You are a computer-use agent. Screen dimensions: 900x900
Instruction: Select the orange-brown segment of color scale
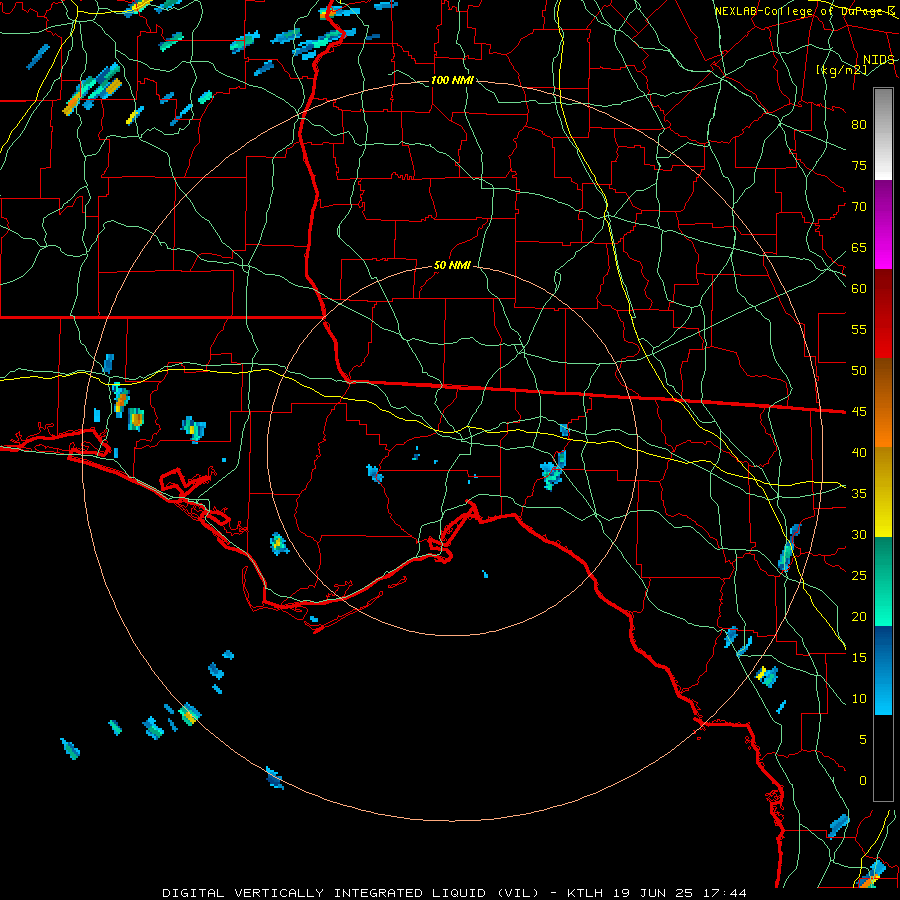[883, 402]
